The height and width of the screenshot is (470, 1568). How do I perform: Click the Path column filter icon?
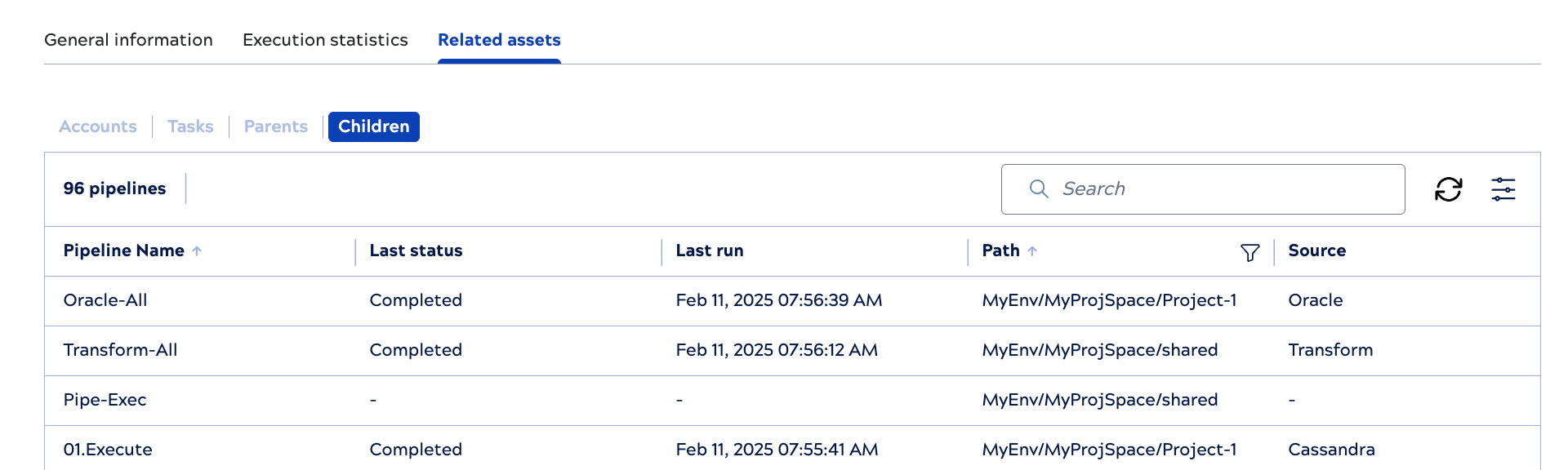[1249, 253]
